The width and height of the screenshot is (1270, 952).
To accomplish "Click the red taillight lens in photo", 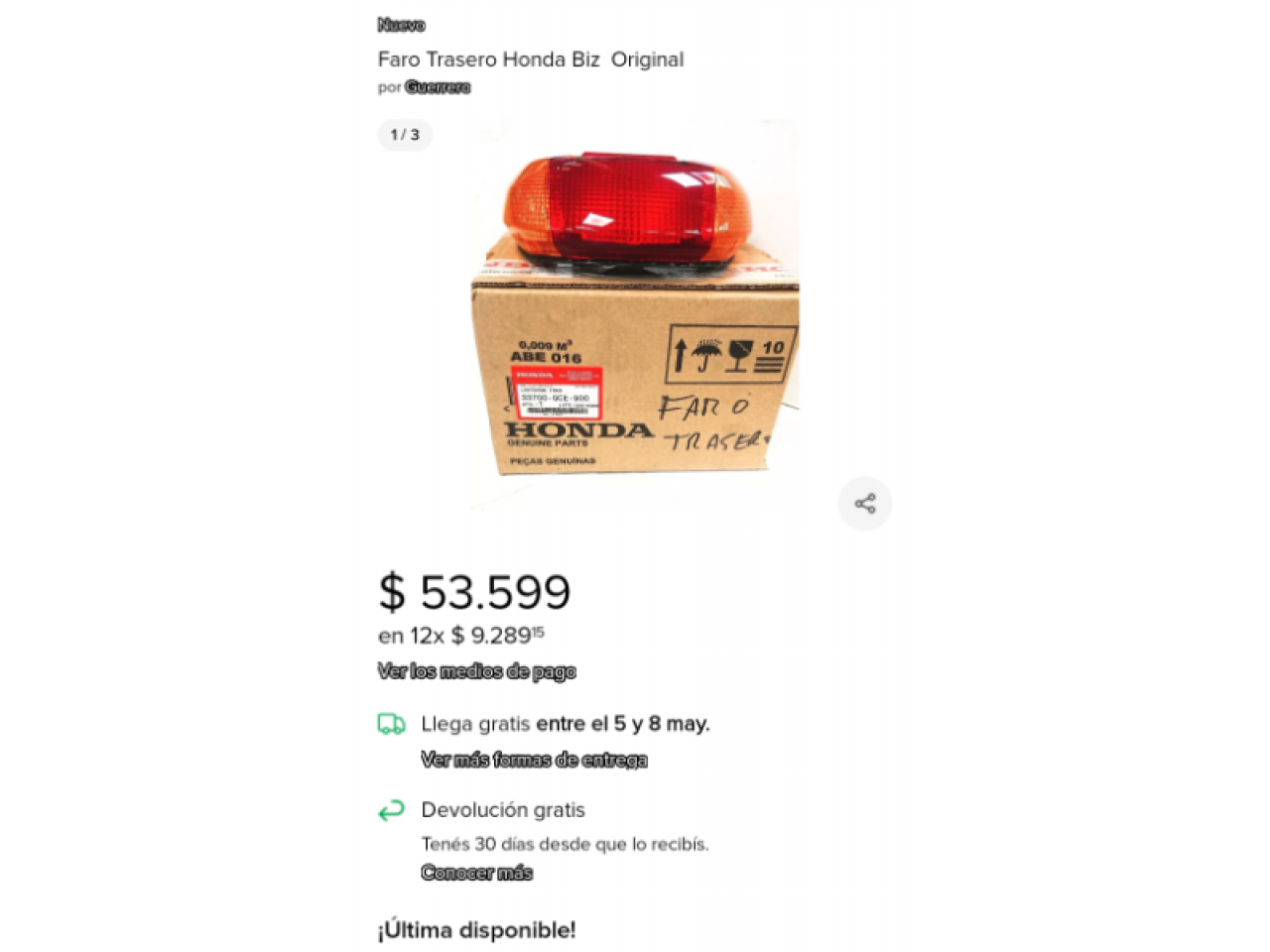I will (623, 204).
